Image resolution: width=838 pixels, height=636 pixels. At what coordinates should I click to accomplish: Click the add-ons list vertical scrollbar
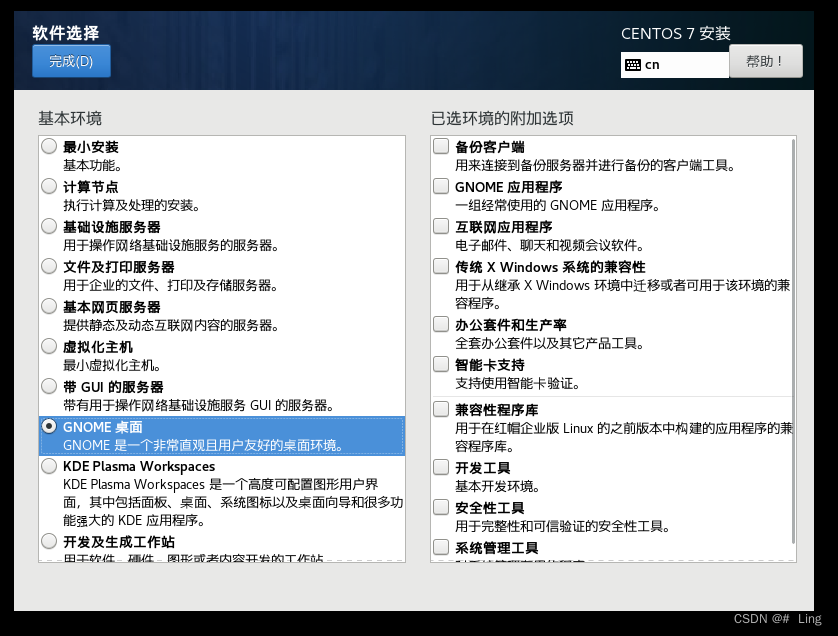794,342
